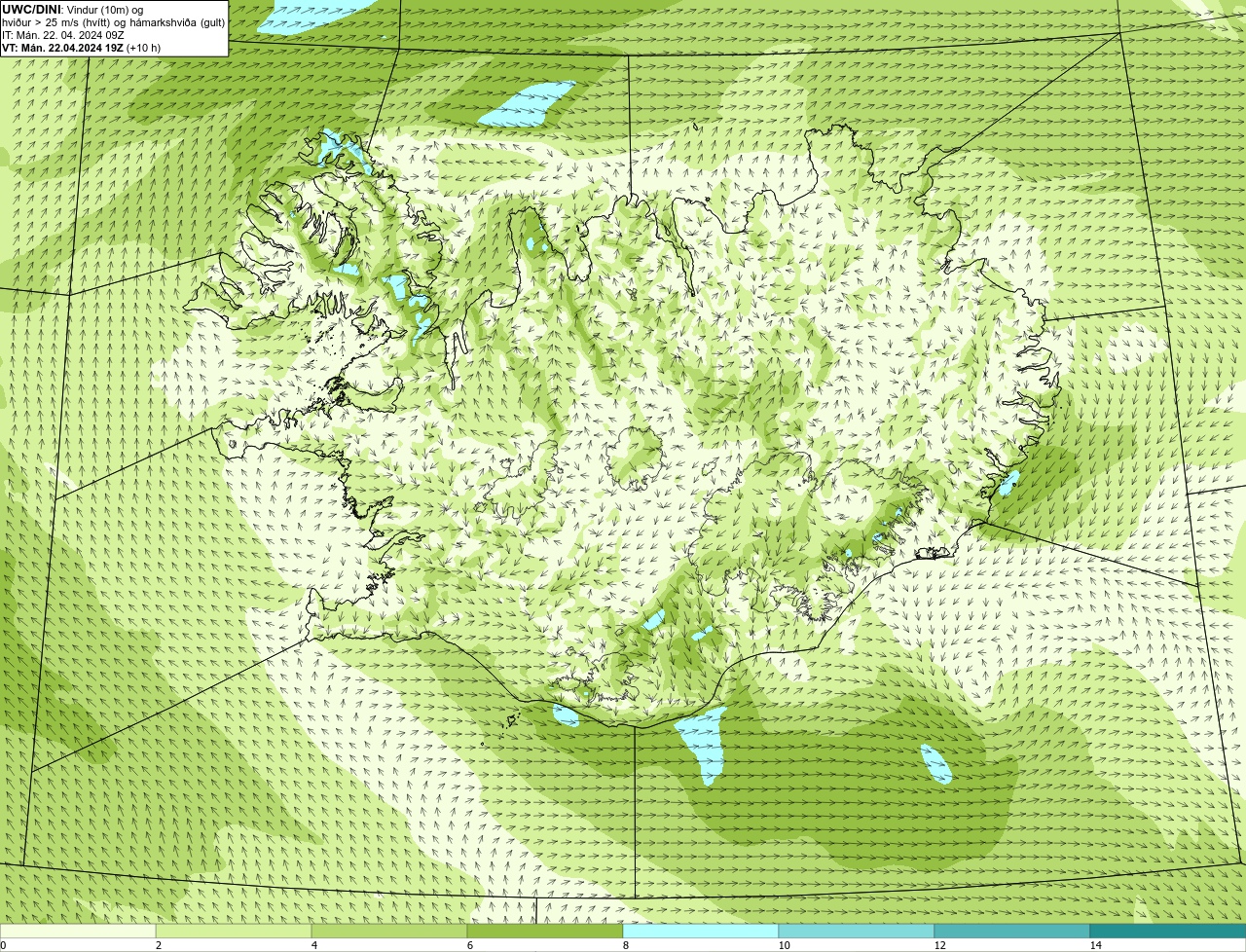Click the legend scale label '2'

coord(158,945)
